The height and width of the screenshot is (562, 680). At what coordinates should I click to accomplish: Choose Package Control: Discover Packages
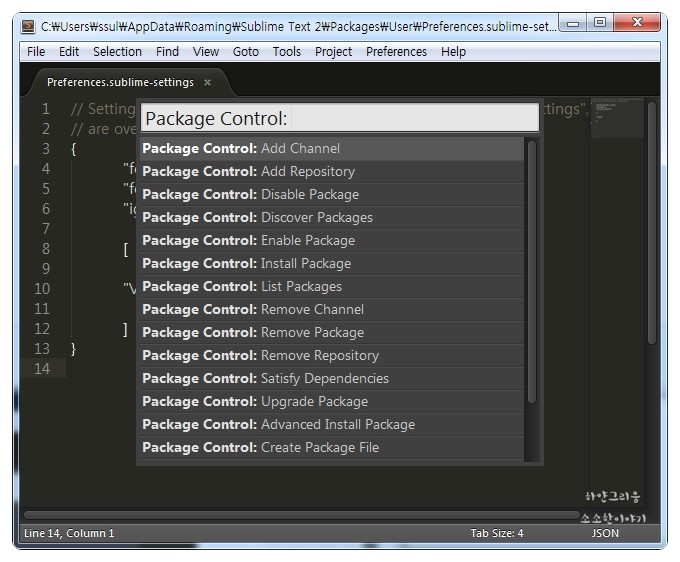coord(332,218)
